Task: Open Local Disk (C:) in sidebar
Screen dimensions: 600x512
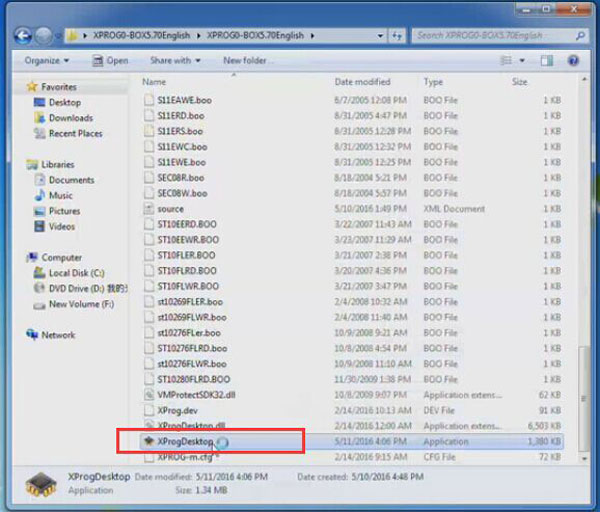Action: (x=76, y=273)
